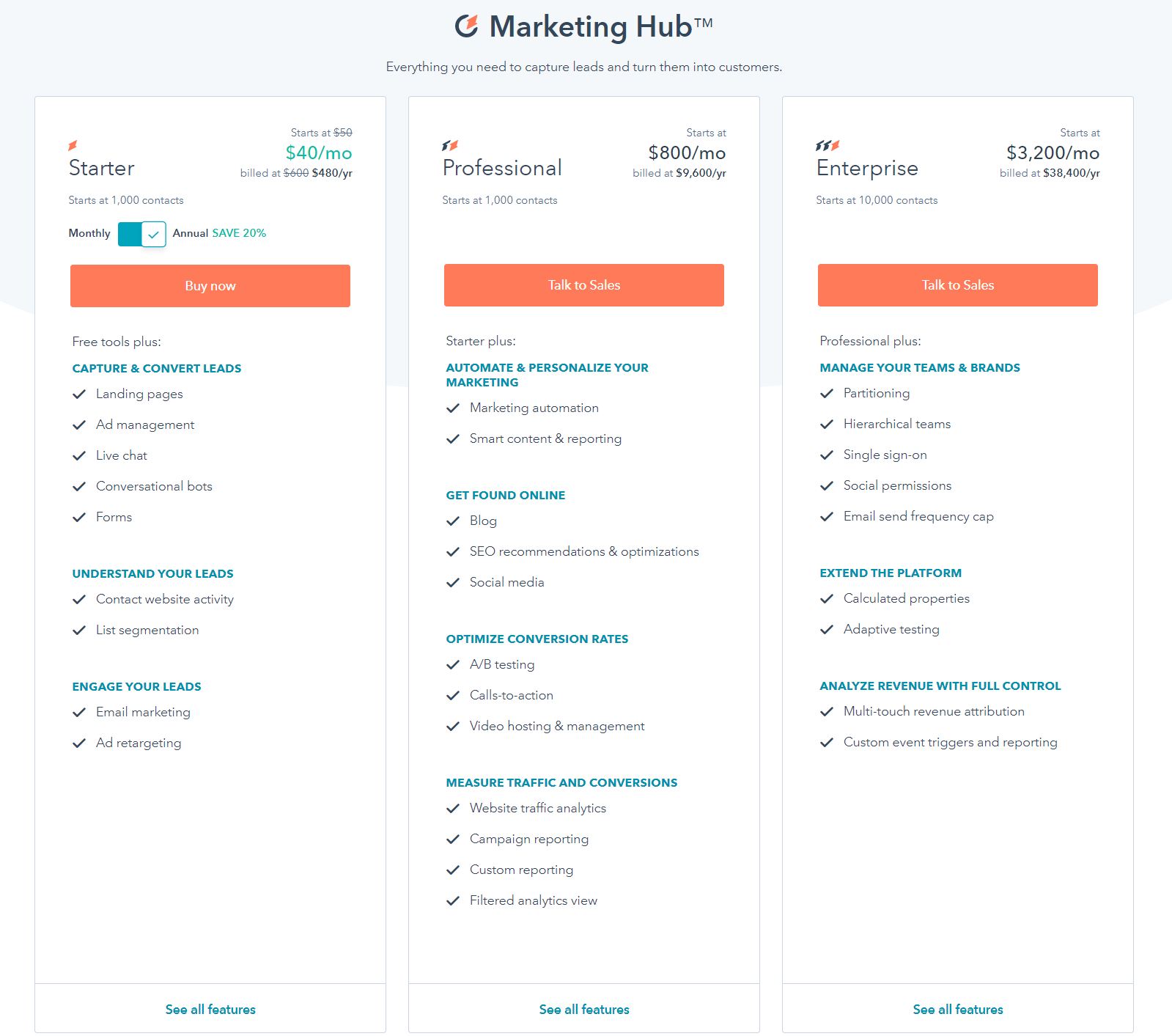Image resolution: width=1172 pixels, height=1036 pixels.
Task: Click the ANALYZE REVENUE WITH FULL CONTROL heading
Action: [940, 686]
